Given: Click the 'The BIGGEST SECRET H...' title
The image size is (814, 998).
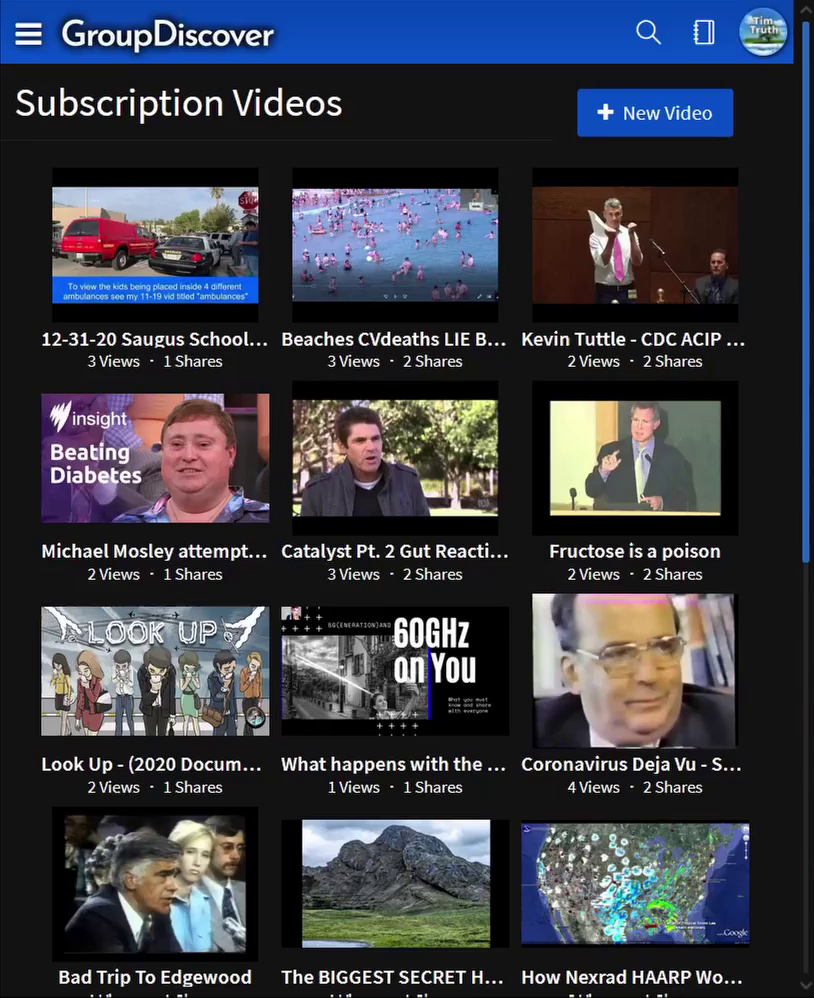Looking at the screenshot, I should click(x=393, y=977).
